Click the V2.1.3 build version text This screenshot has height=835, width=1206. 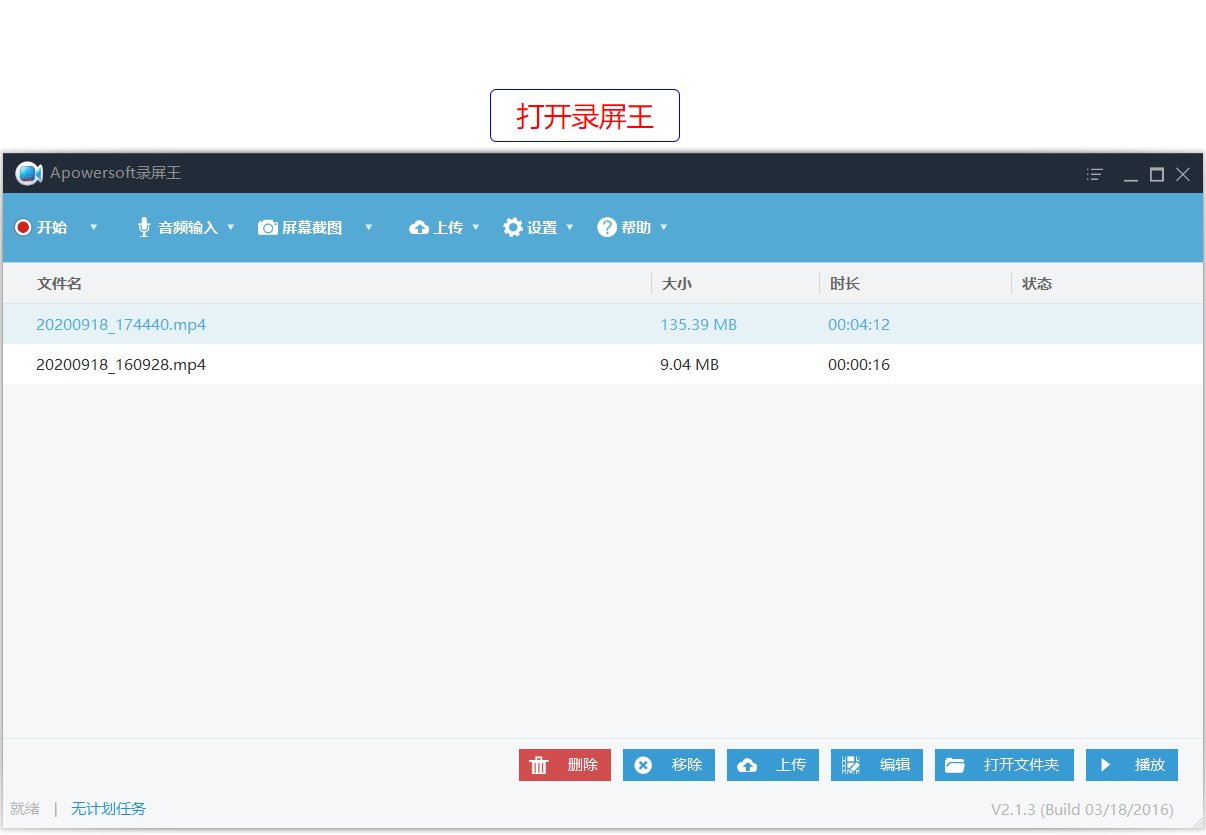point(1082,809)
